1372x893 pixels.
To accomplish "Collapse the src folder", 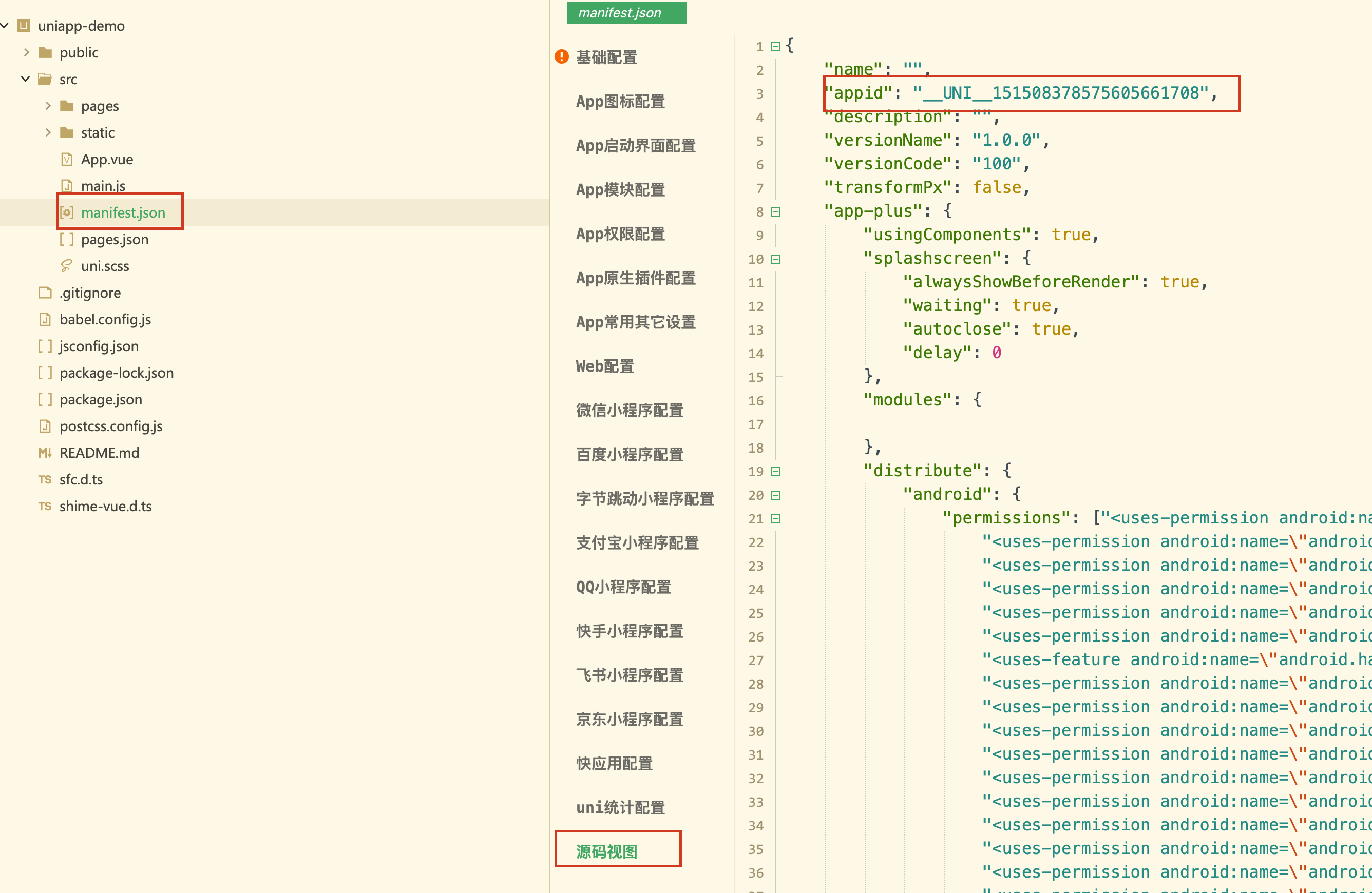I will tap(25, 79).
